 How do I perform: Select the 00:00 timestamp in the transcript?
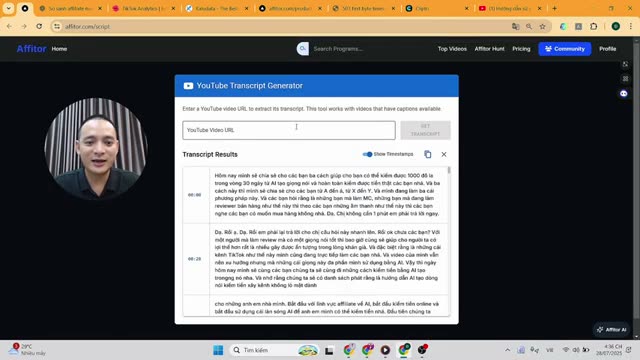point(194,195)
